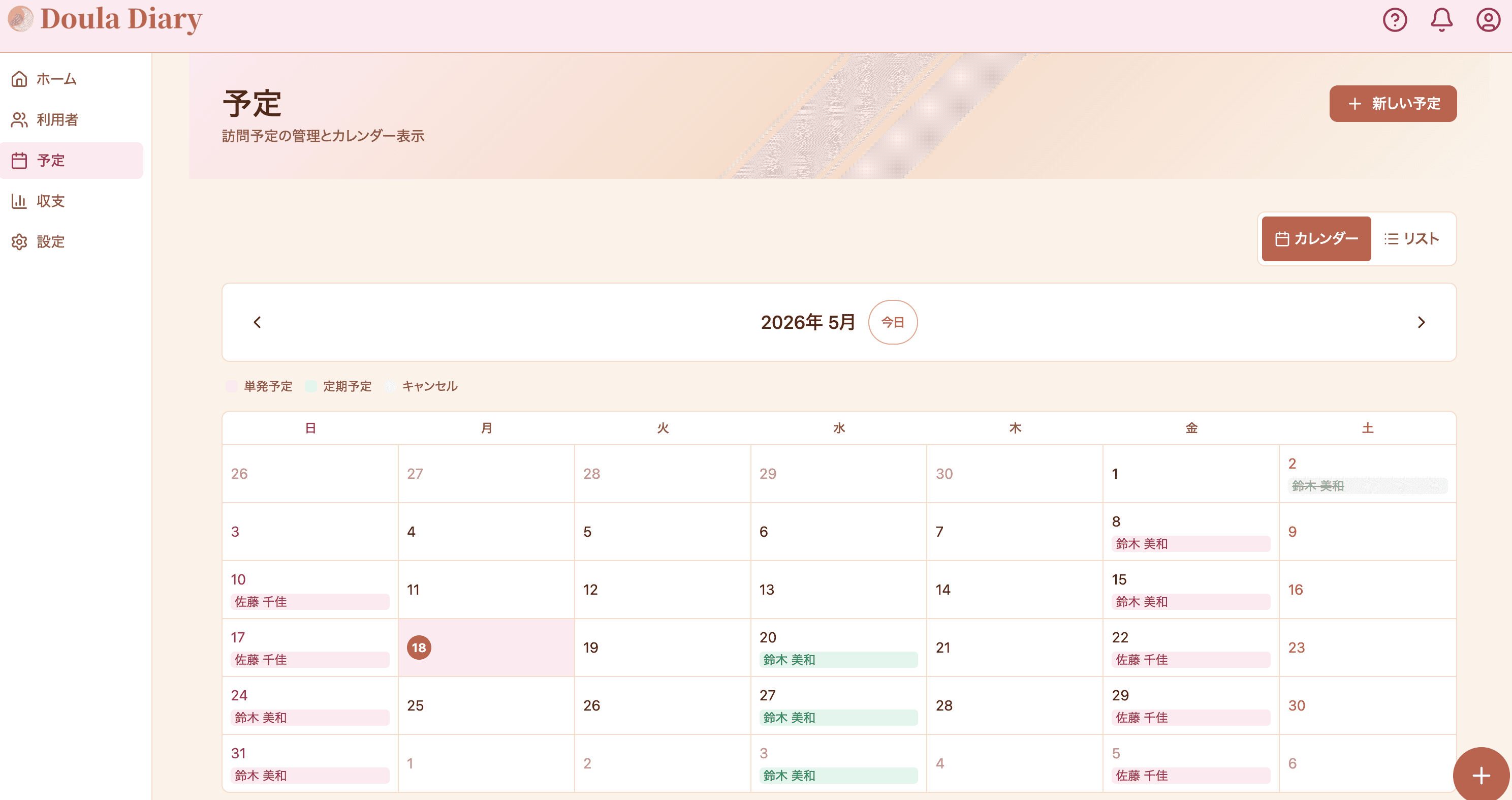This screenshot has width=1512, height=800.
Task: Click the Doula Diary logo icon
Action: click(x=20, y=19)
